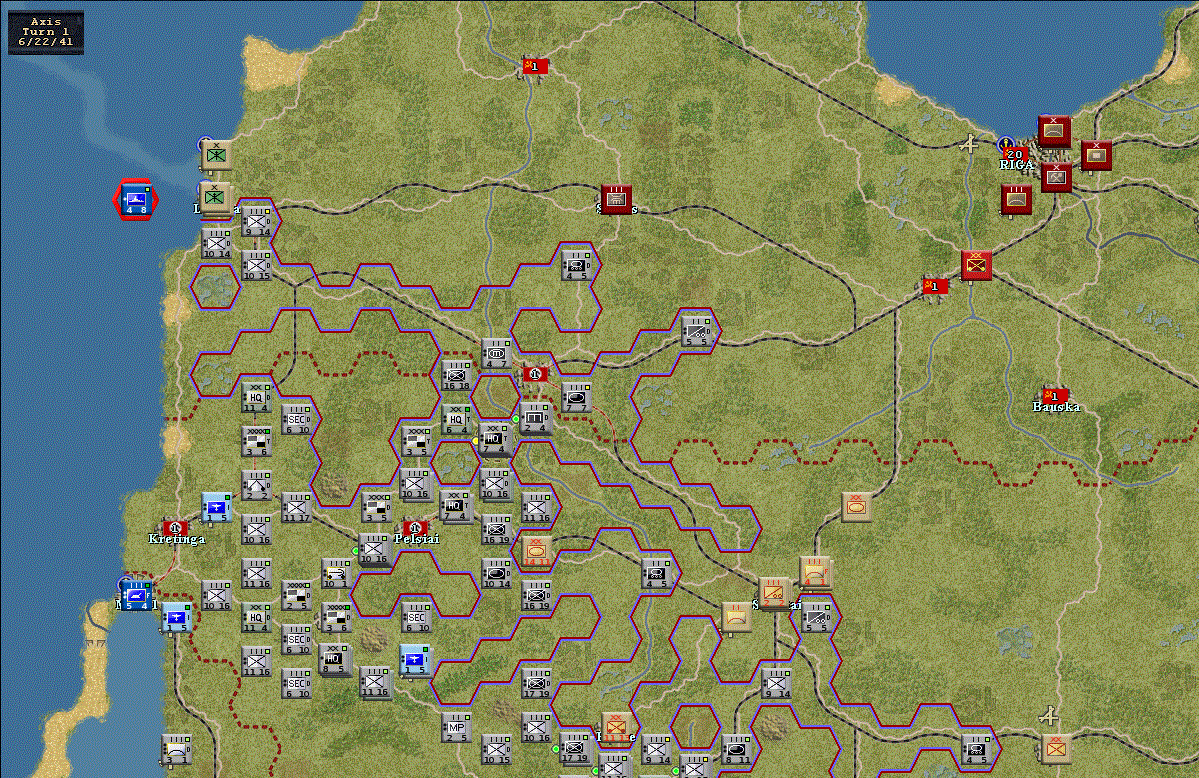Select the Soviet flag marker 20 at Riga
The height and width of the screenshot is (778, 1199).
pyautogui.click(x=1014, y=153)
